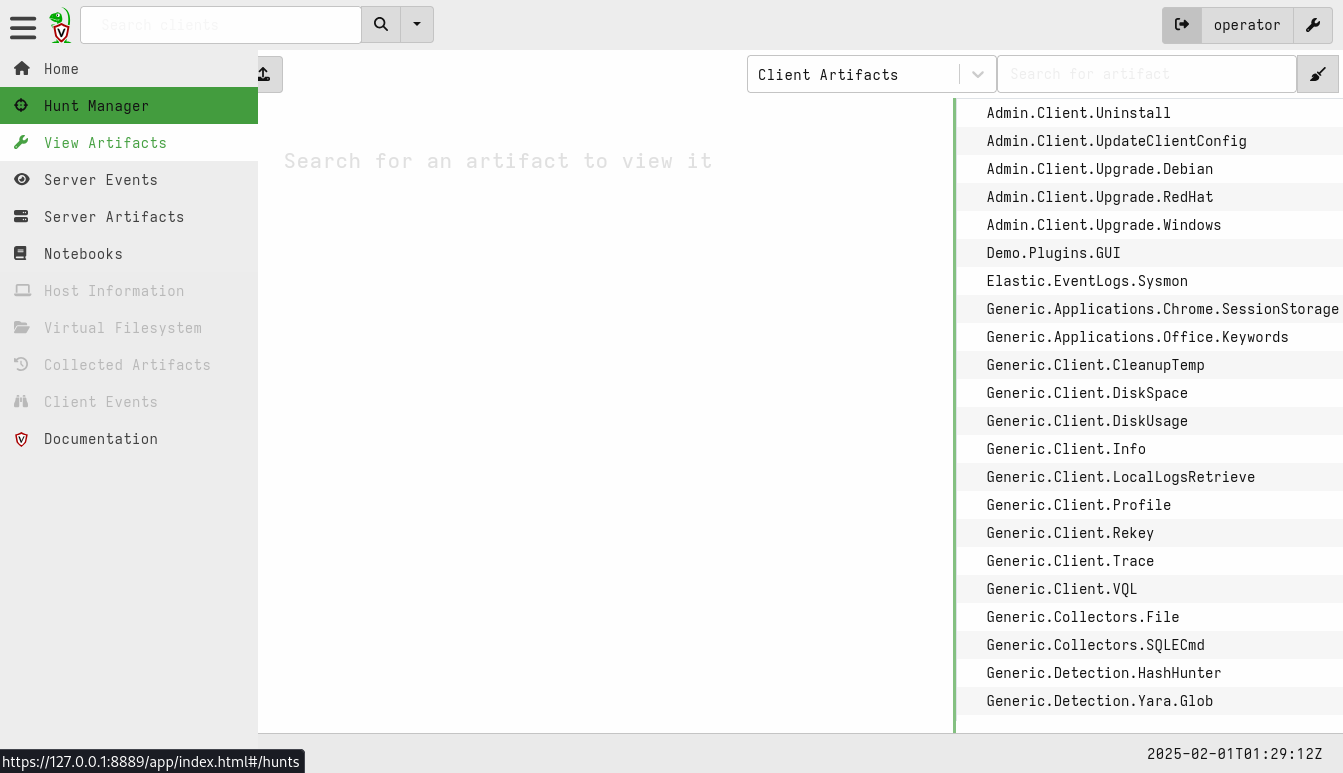Select Generic.Client.Rekey artifact

[1150, 533]
